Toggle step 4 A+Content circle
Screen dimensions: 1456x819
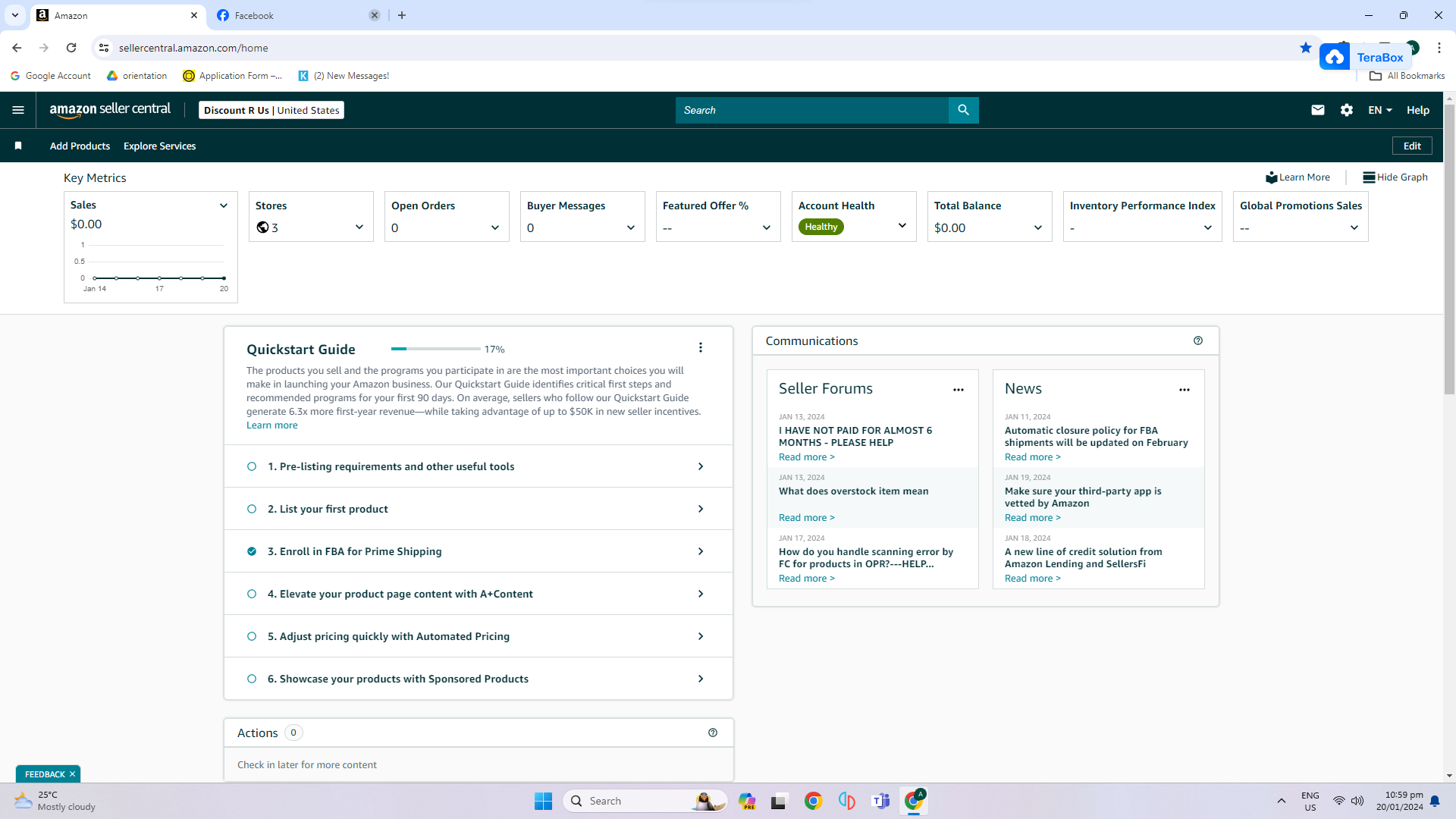pos(252,594)
